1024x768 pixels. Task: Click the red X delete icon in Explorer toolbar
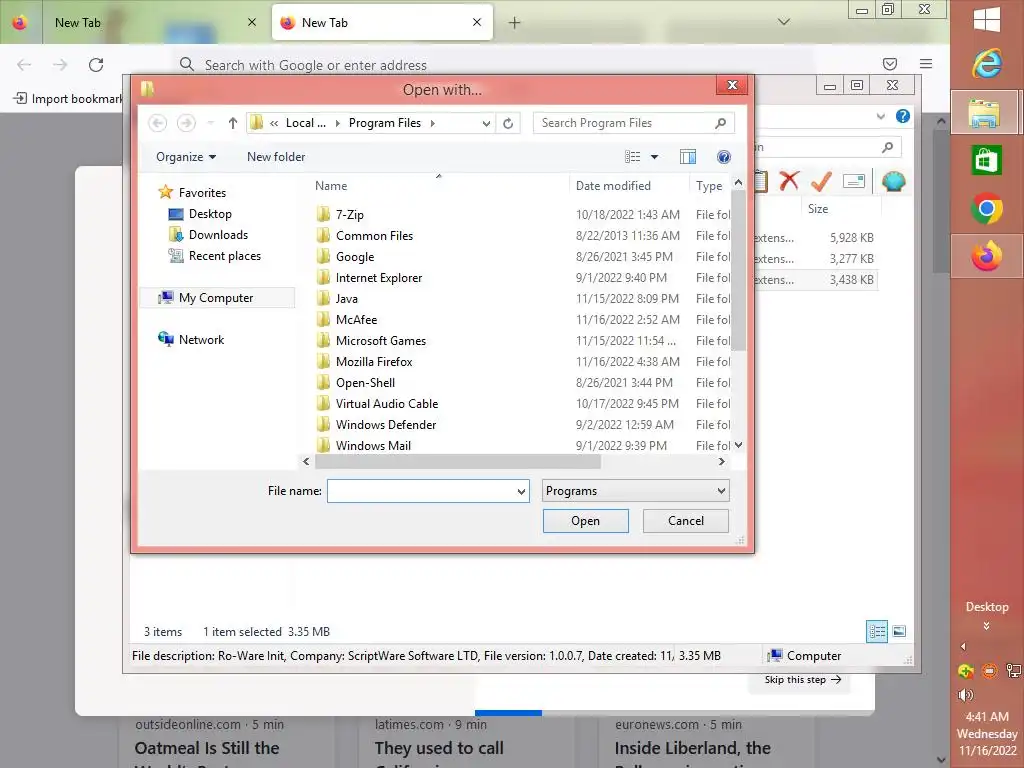pyautogui.click(x=789, y=181)
